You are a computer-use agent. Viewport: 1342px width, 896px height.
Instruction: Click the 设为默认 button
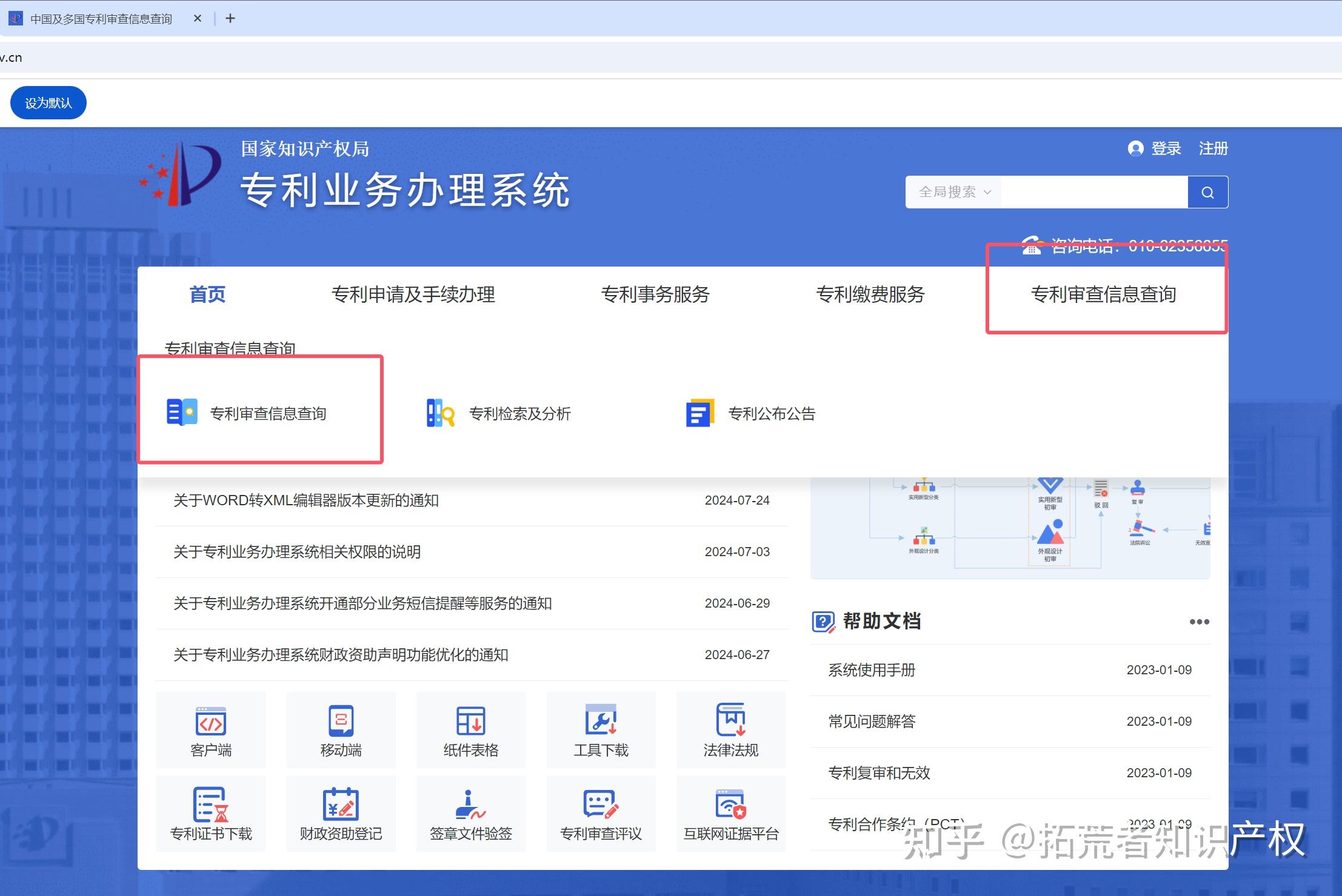[x=48, y=103]
